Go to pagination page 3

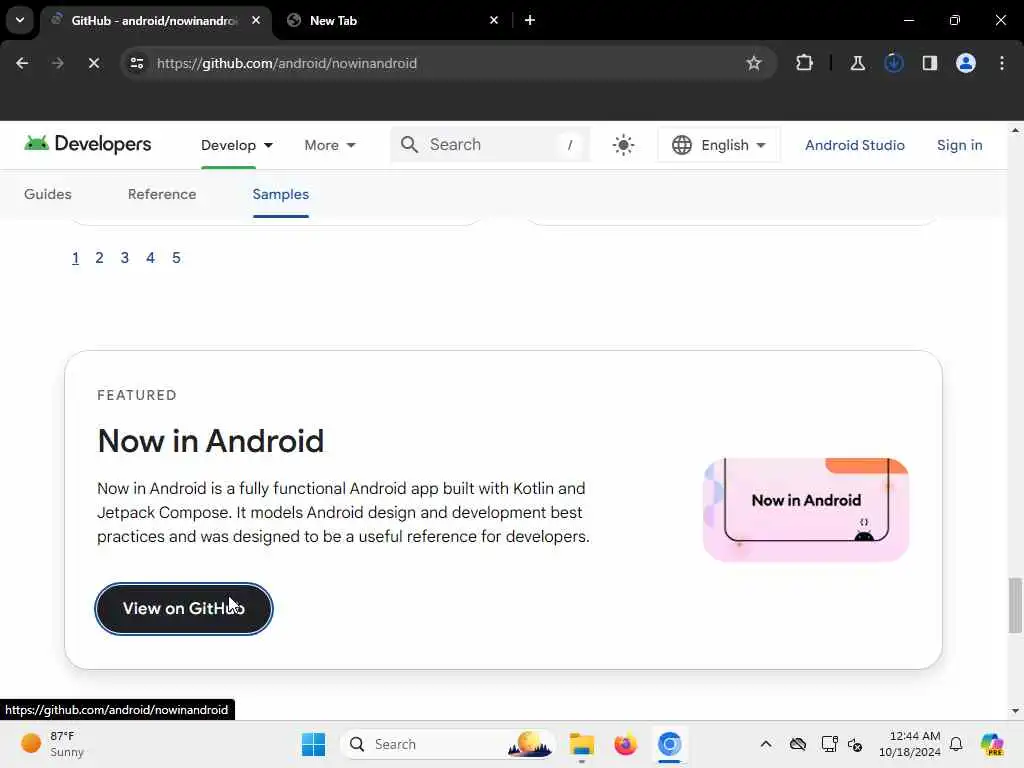[x=125, y=258]
